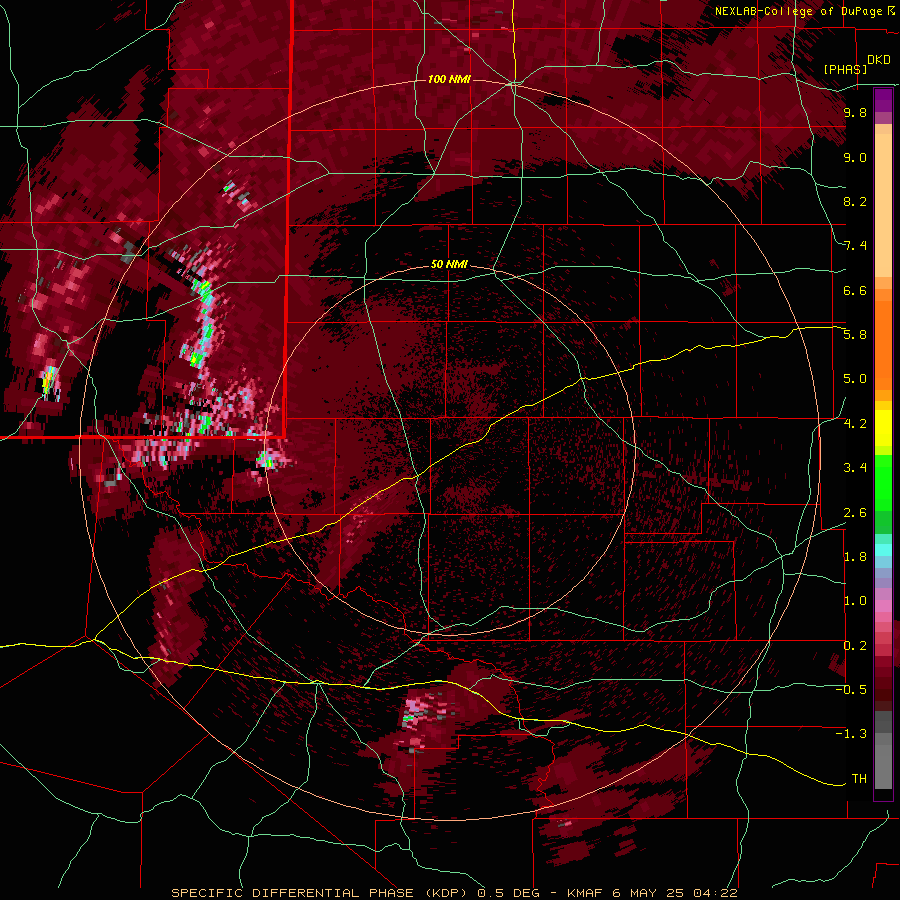Click the 6.6 legend value
This screenshot has width=900, height=900.
point(855,290)
